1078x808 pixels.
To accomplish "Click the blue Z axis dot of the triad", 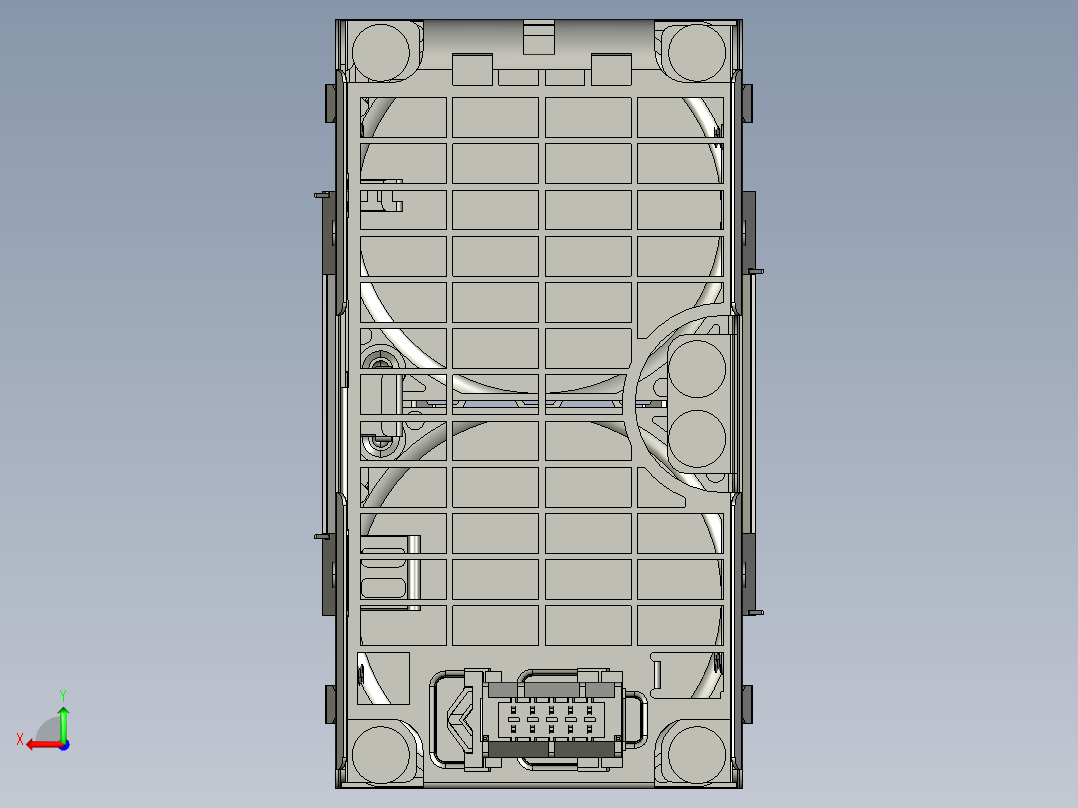I will tap(64, 745).
